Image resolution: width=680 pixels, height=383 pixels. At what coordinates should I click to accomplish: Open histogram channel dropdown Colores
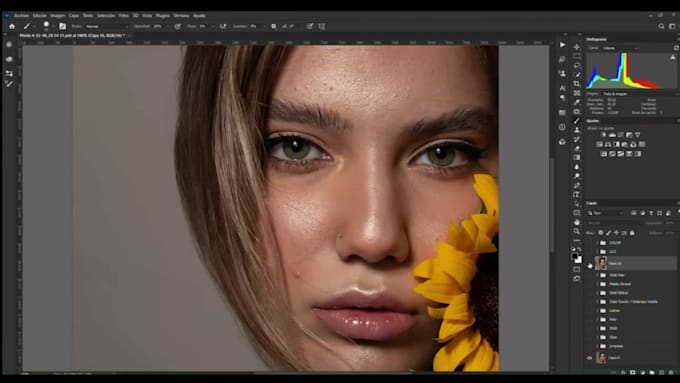(620, 48)
